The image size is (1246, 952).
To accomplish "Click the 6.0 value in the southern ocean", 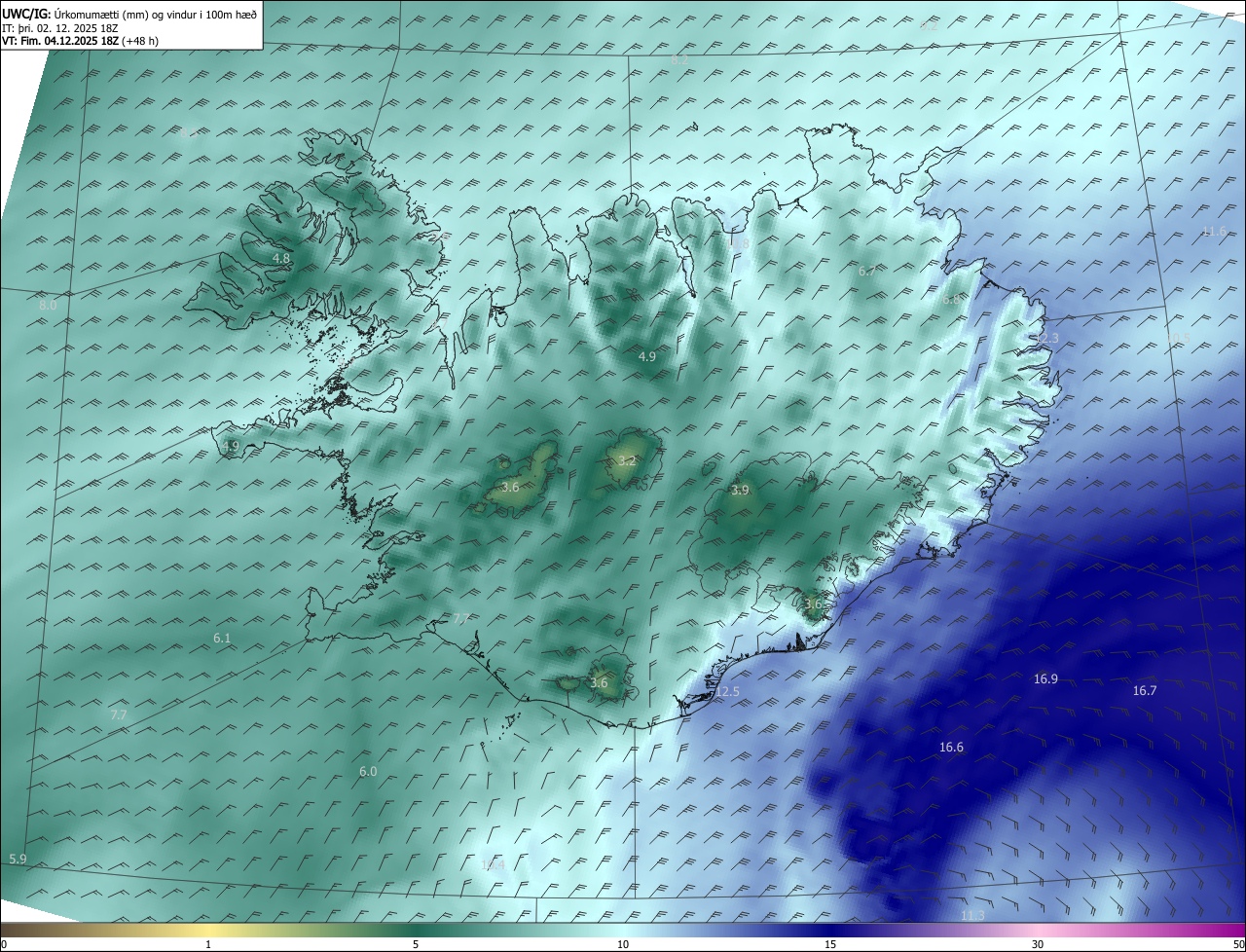I will click(368, 772).
